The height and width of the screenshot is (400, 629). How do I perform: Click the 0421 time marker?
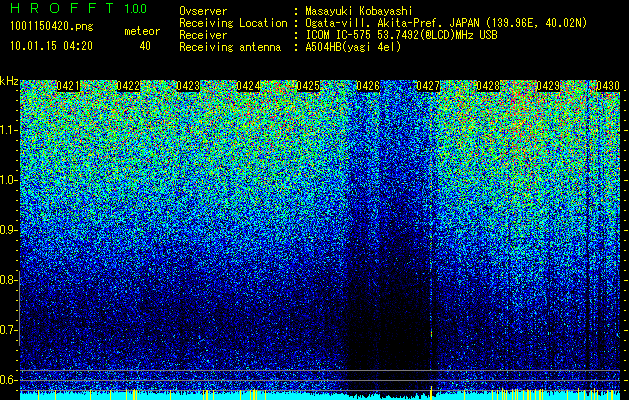68,86
